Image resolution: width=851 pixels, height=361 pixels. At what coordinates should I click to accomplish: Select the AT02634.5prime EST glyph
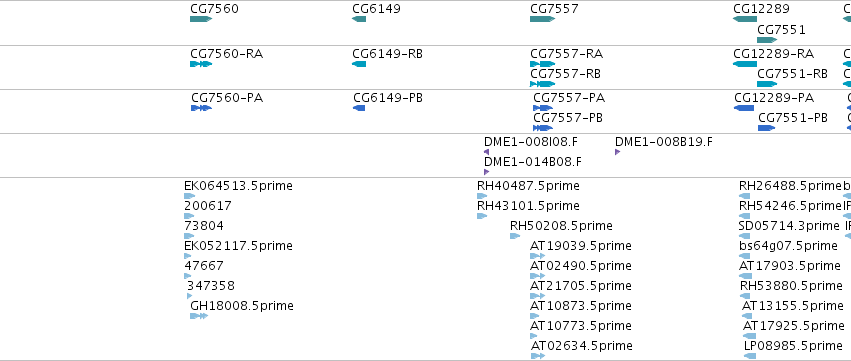[x=537, y=356]
